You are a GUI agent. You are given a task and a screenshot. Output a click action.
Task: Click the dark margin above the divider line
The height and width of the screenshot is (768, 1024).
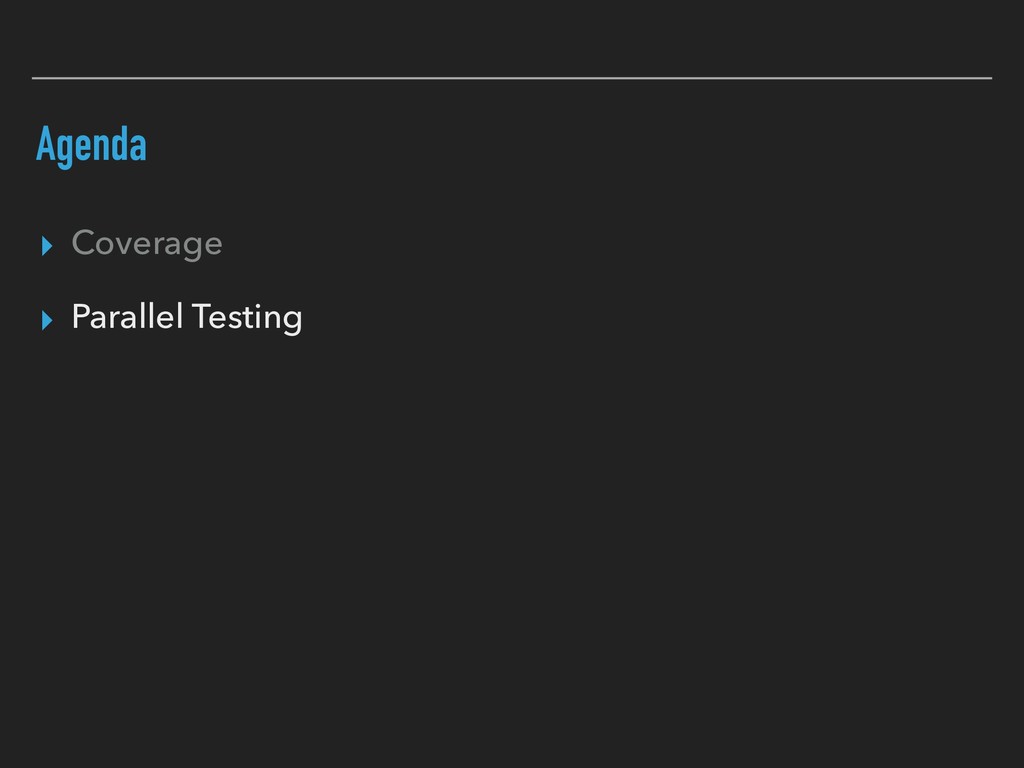(512, 37)
